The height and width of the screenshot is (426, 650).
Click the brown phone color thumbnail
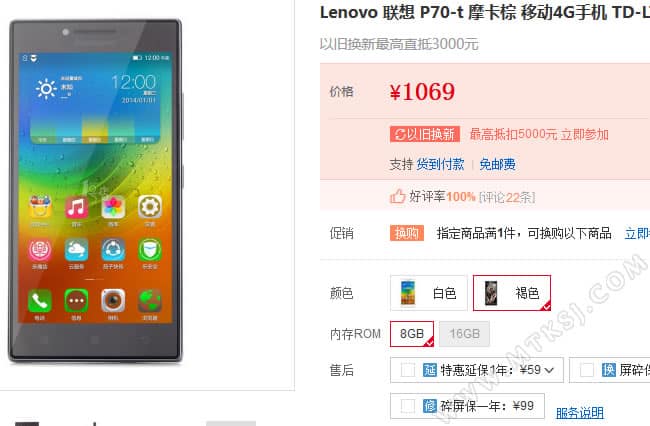tap(491, 293)
